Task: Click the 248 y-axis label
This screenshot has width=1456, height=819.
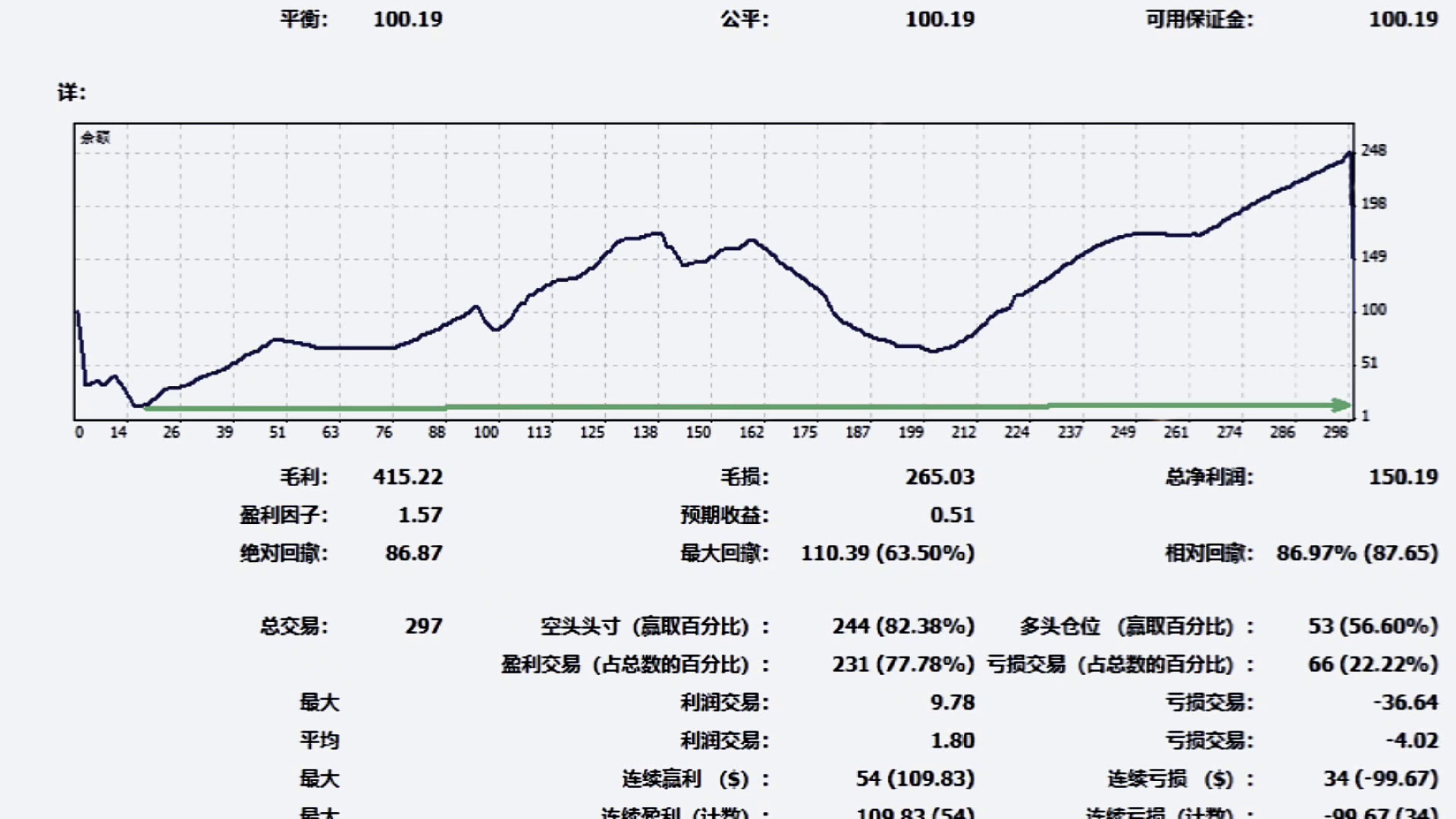Action: (1373, 150)
